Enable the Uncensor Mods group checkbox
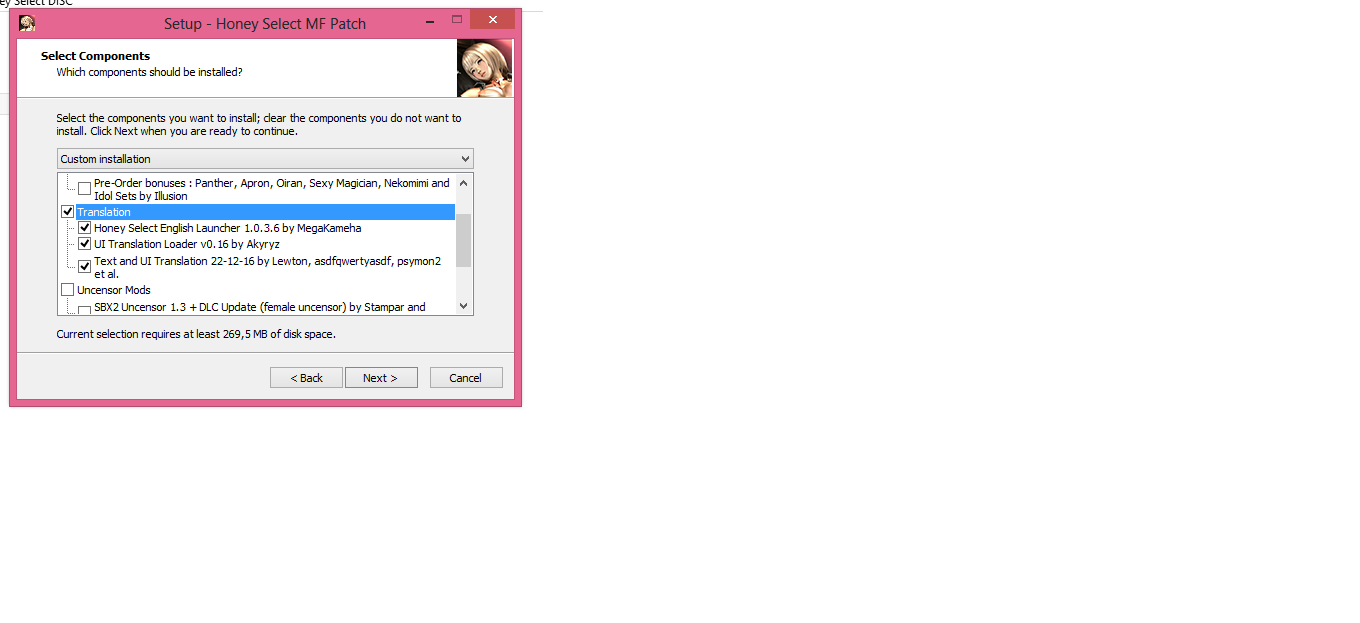The width and height of the screenshot is (1360, 623). [68, 290]
